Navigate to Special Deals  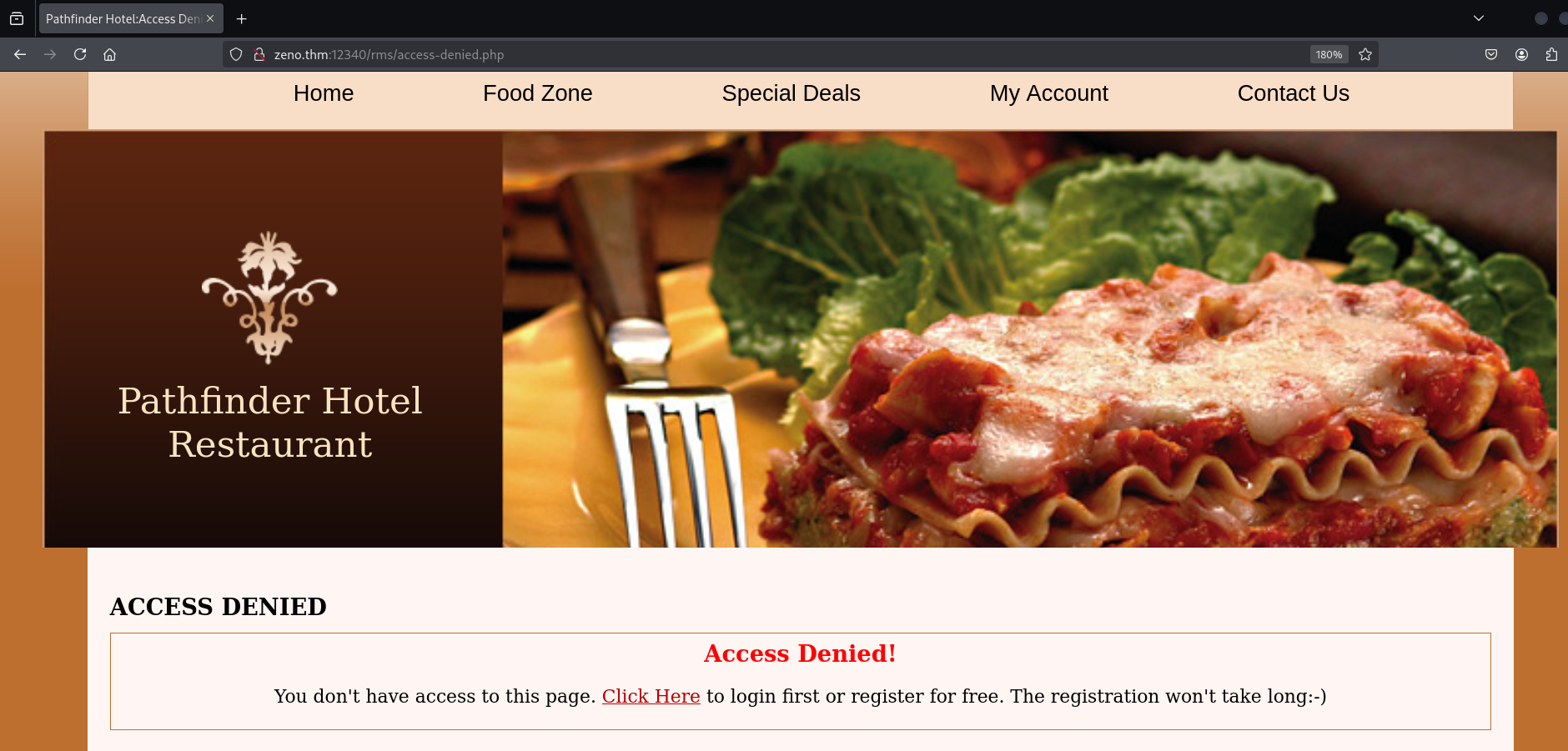(x=791, y=93)
